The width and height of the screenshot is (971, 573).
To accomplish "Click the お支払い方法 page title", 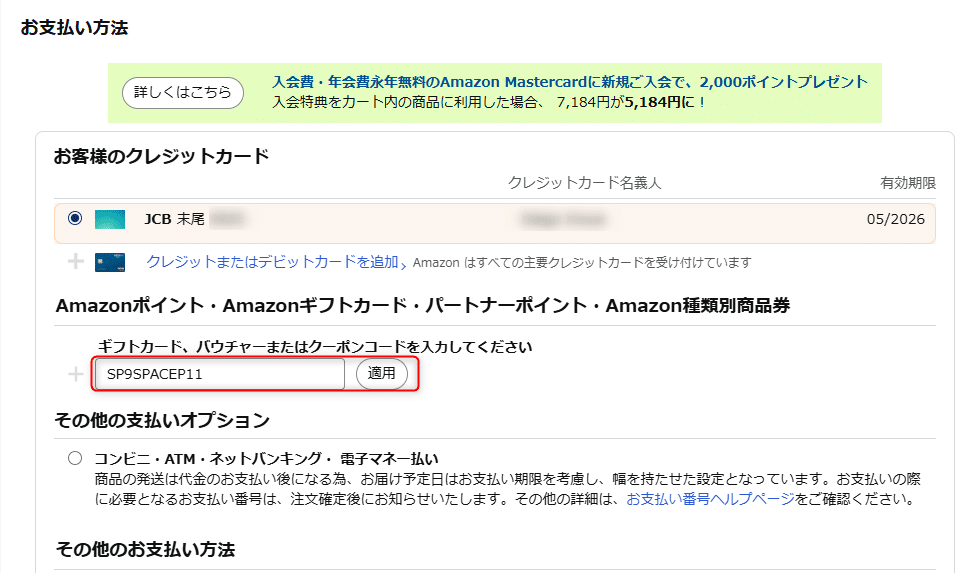I will coord(74,28).
